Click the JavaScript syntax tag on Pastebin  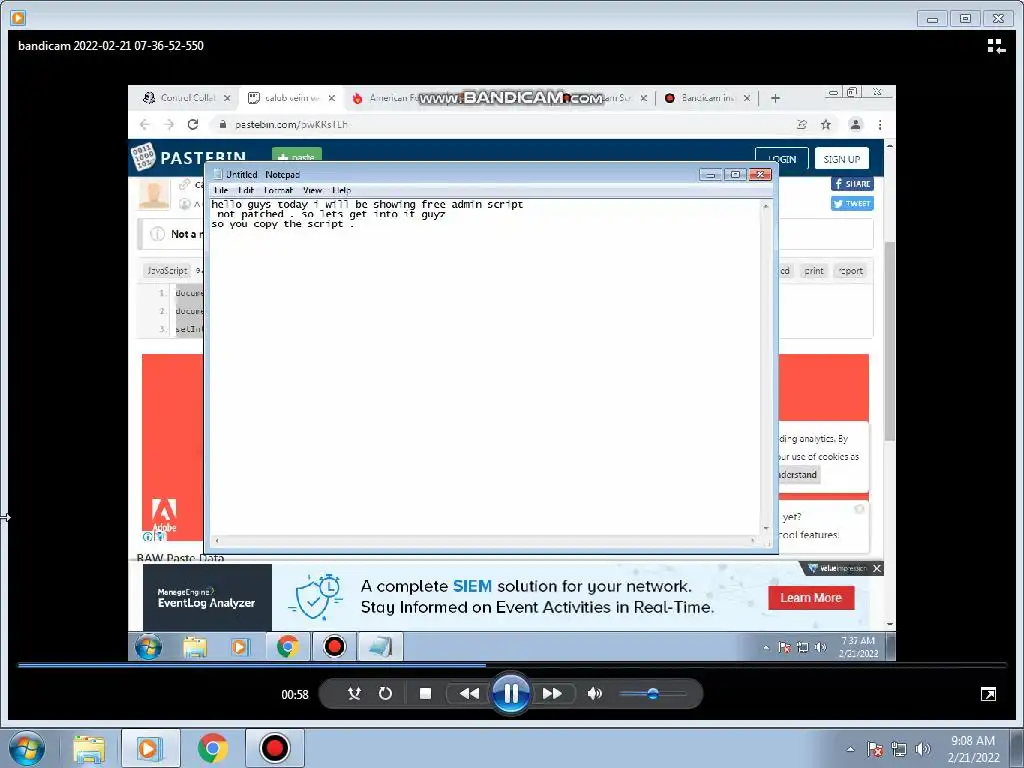pyautogui.click(x=167, y=270)
